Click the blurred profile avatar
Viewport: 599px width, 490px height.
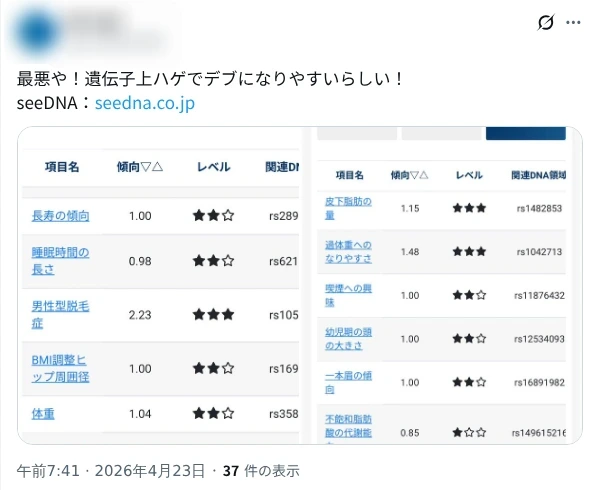click(37, 31)
